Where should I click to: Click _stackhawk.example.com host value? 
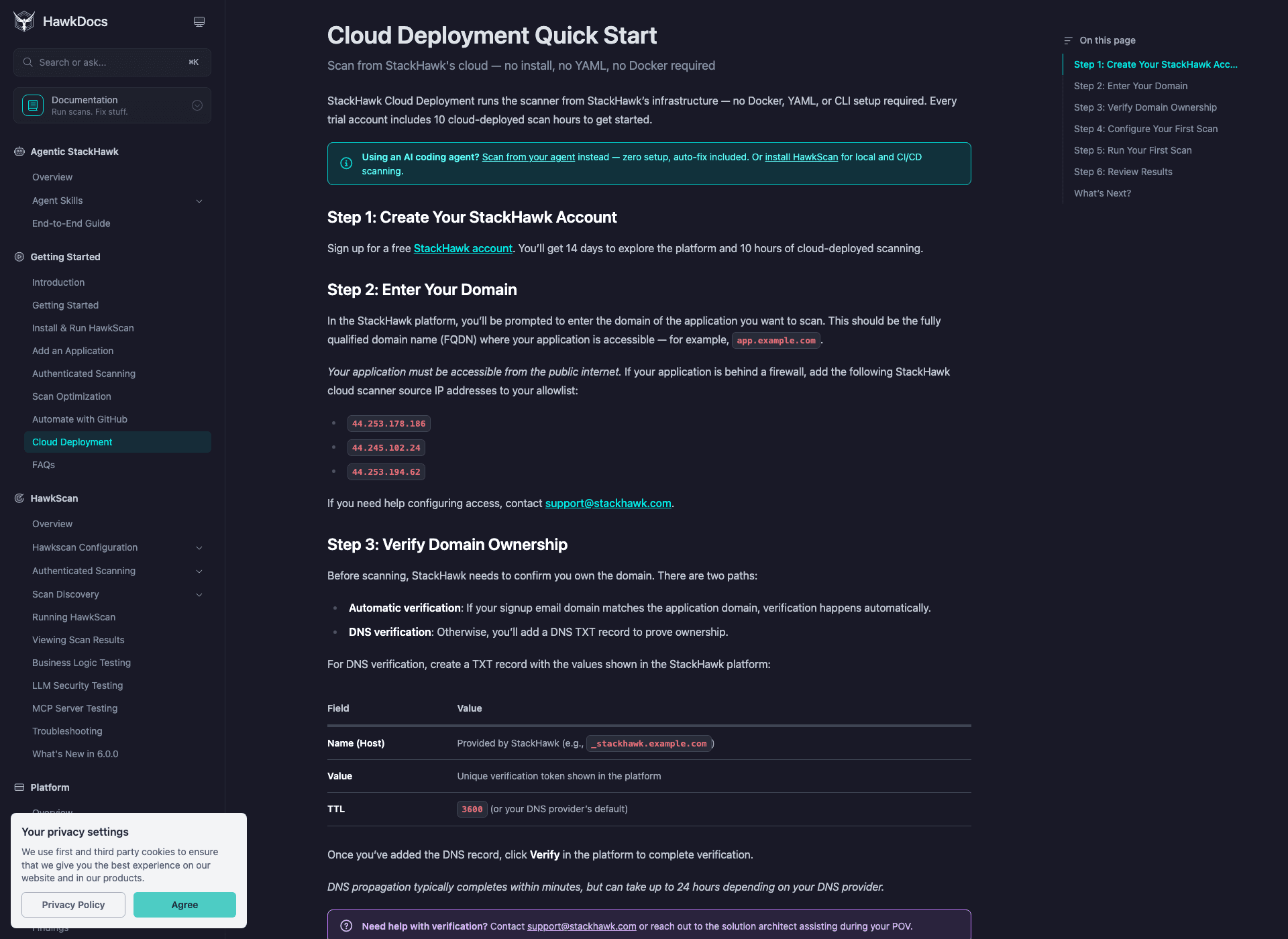[x=649, y=744]
